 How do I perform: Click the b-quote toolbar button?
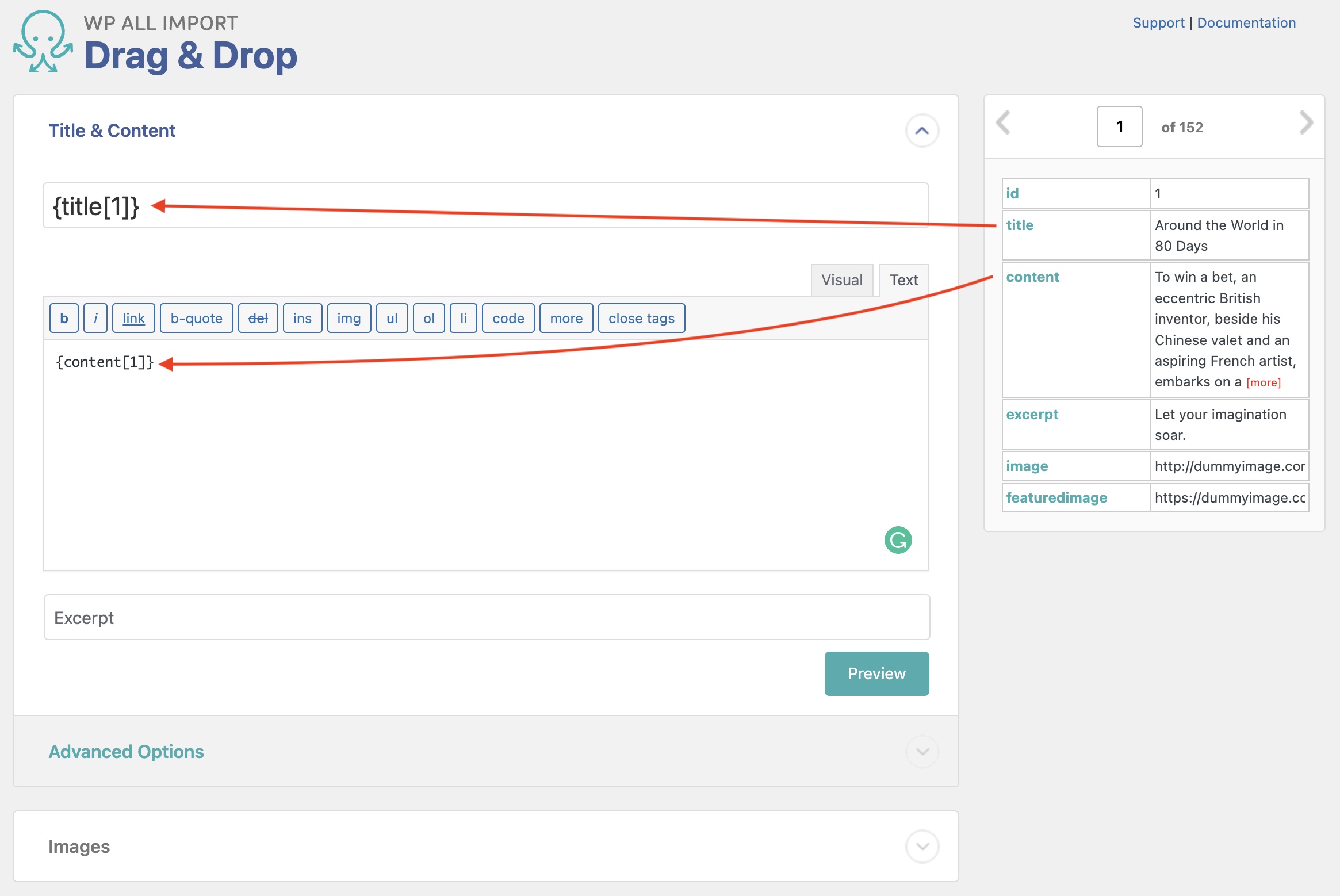point(196,318)
